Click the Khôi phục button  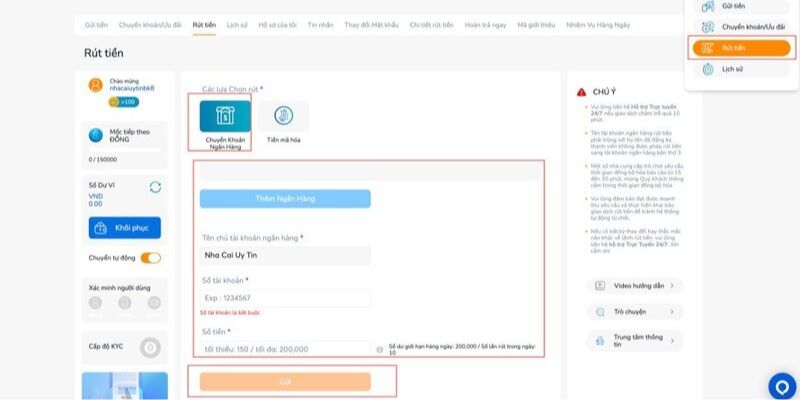(124, 228)
